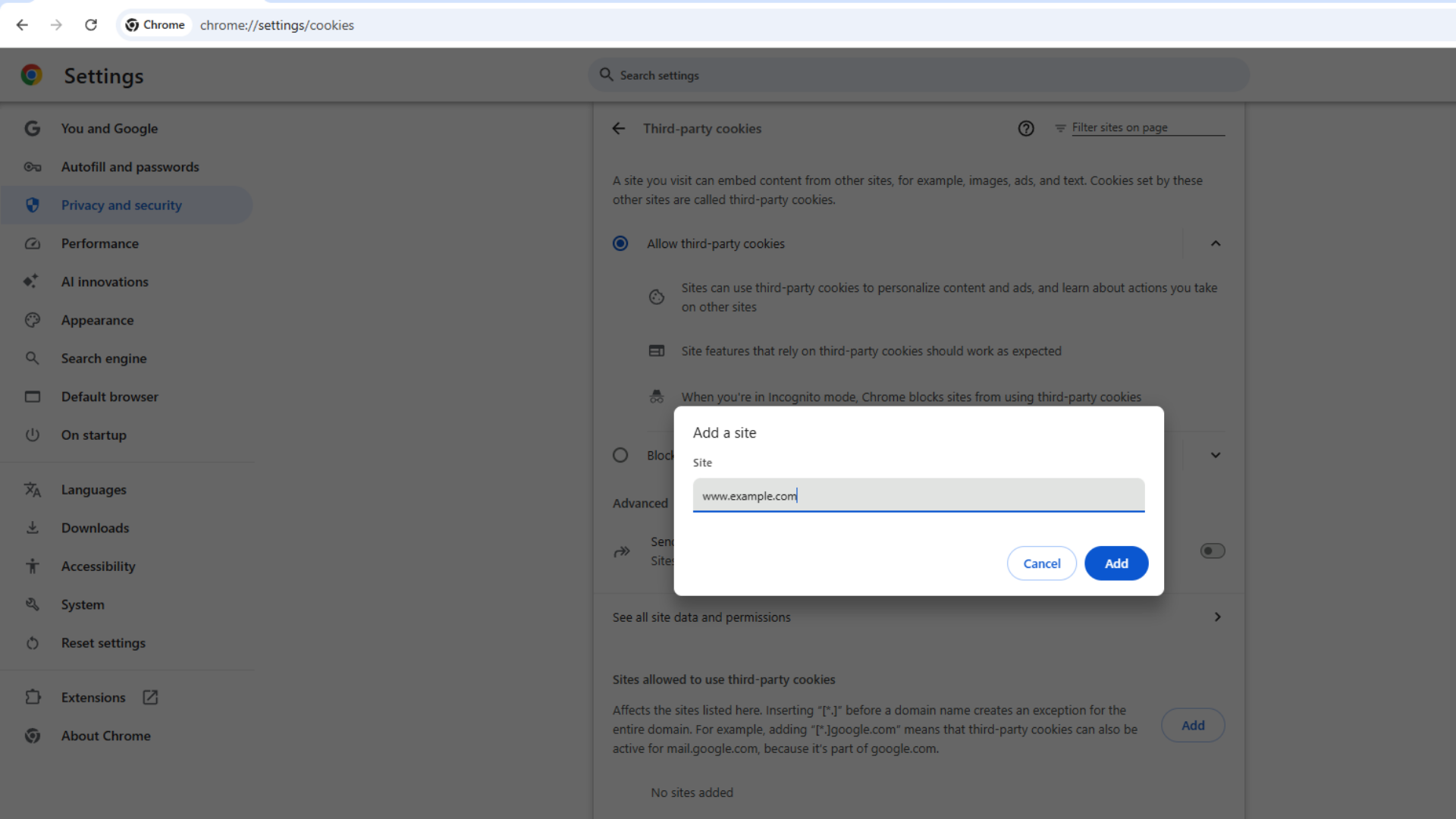This screenshot has height=819, width=1456.
Task: Click the Add a site dialog title
Action: point(724,433)
